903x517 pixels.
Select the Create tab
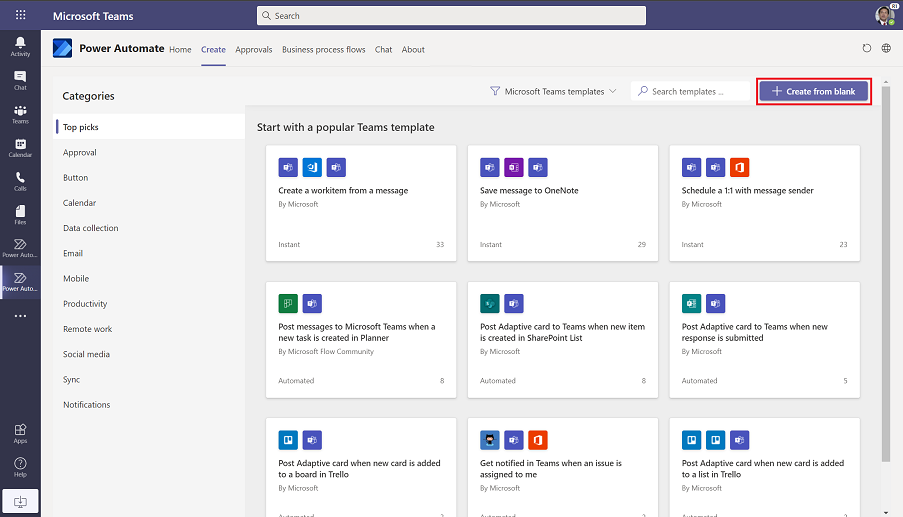click(x=213, y=50)
